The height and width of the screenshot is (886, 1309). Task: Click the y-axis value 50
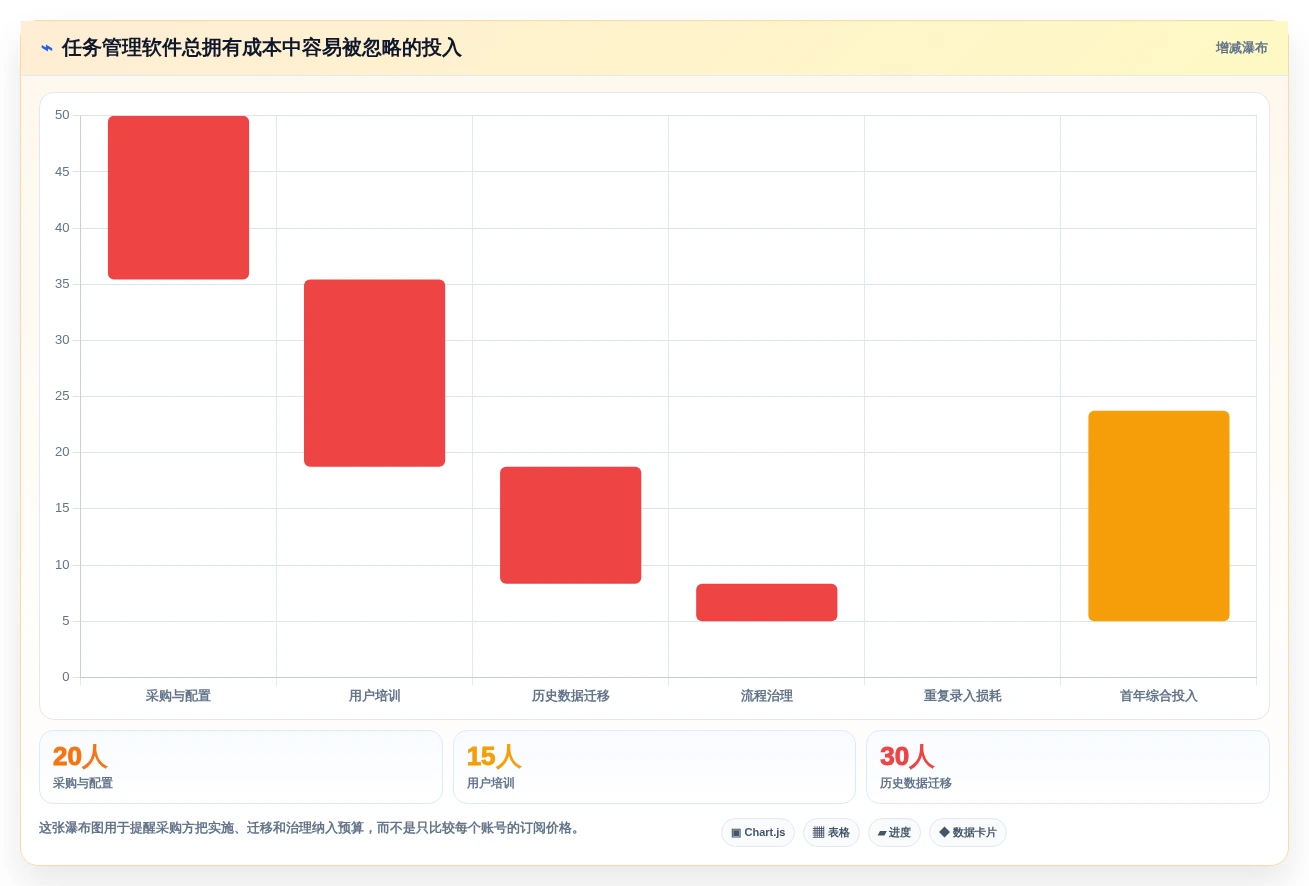coord(62,115)
